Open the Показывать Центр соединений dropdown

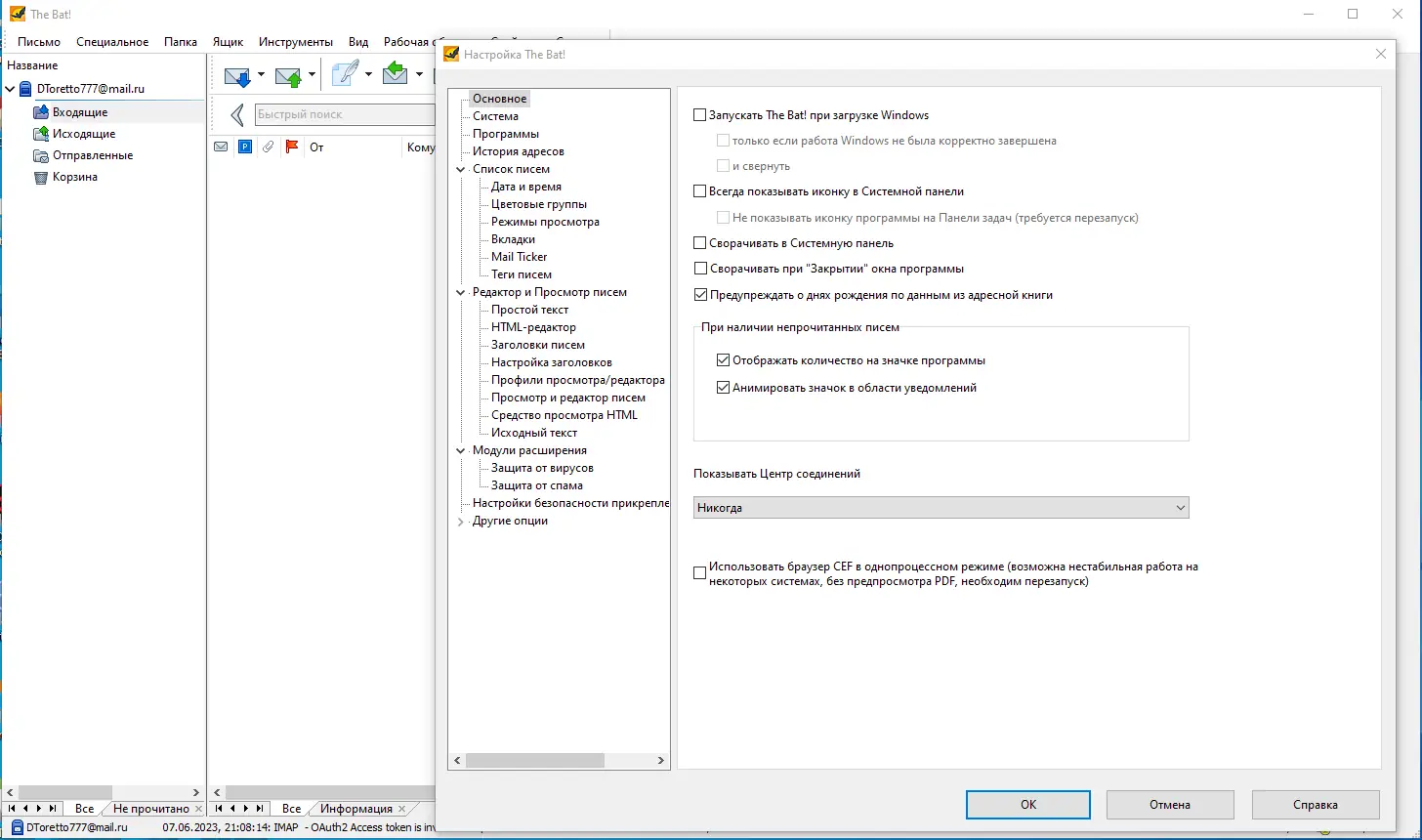pos(941,508)
